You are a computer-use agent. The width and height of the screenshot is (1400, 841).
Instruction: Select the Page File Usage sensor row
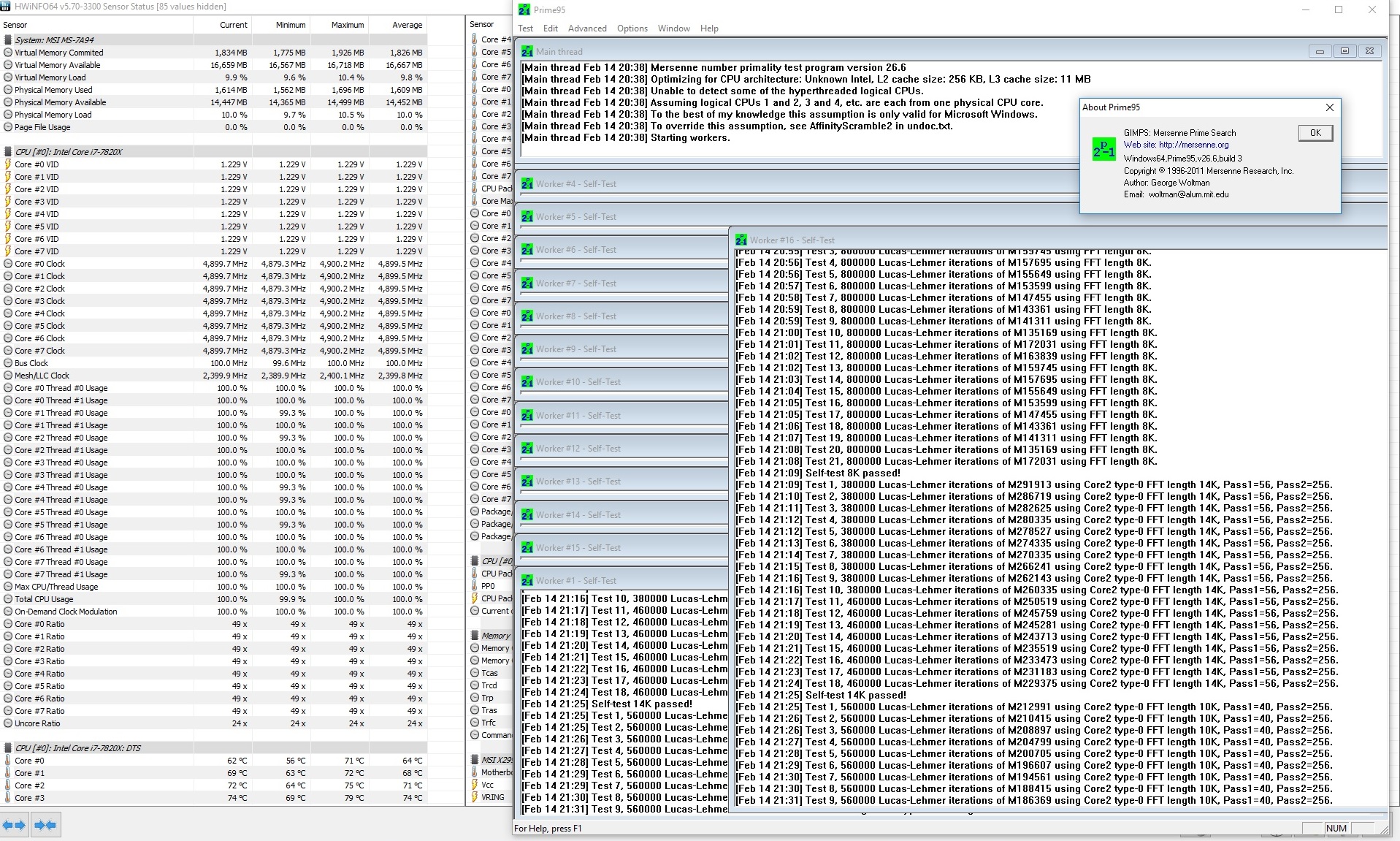[x=214, y=127]
